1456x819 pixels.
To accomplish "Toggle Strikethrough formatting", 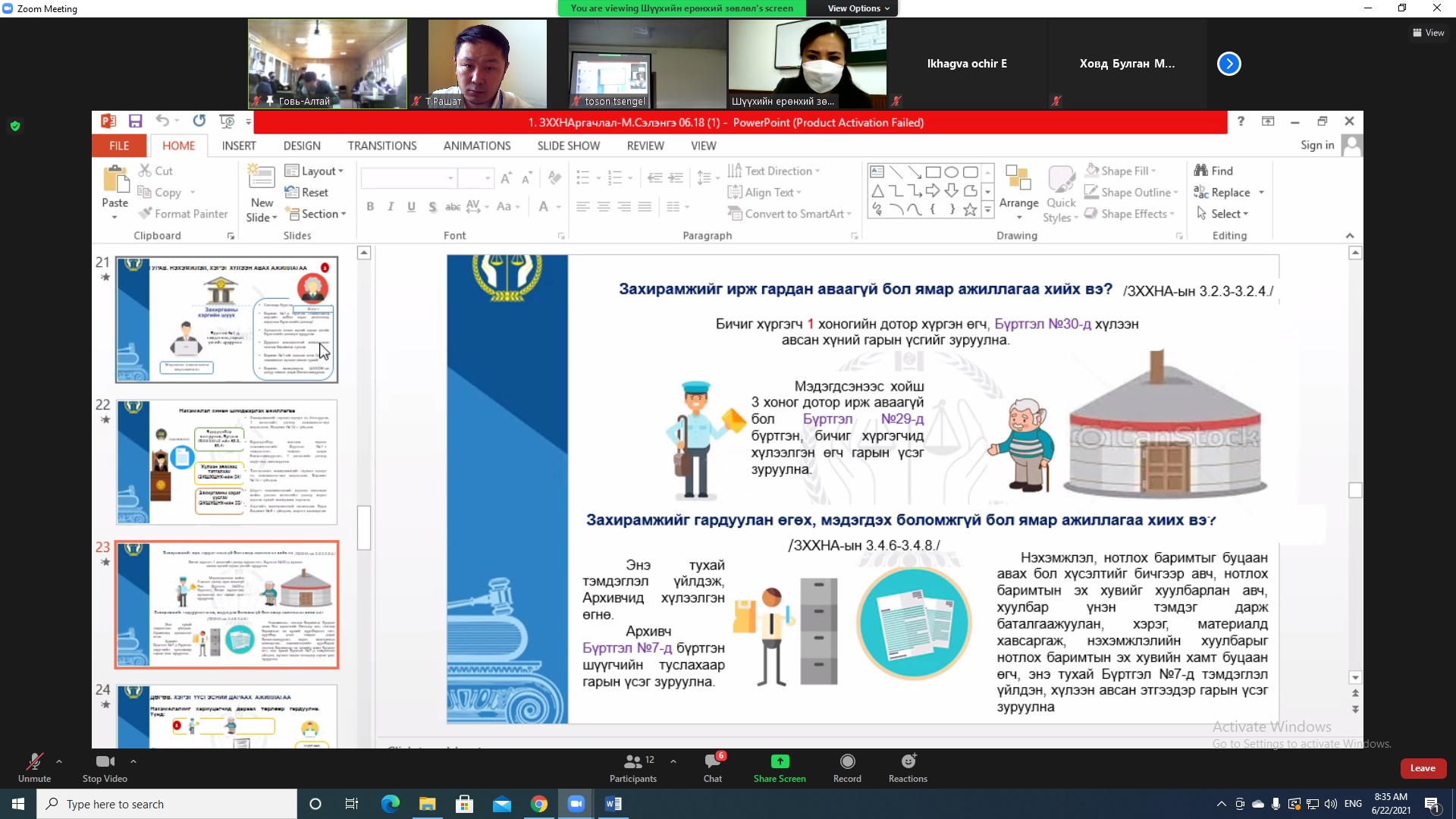I will point(453,206).
